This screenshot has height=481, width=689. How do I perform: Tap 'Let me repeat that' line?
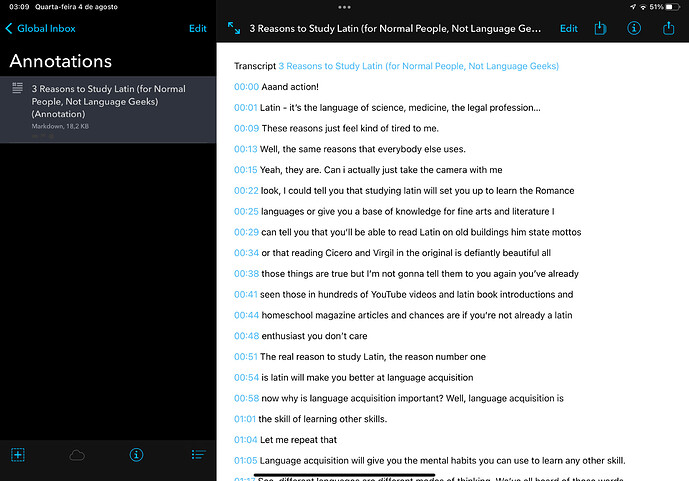[298, 440]
